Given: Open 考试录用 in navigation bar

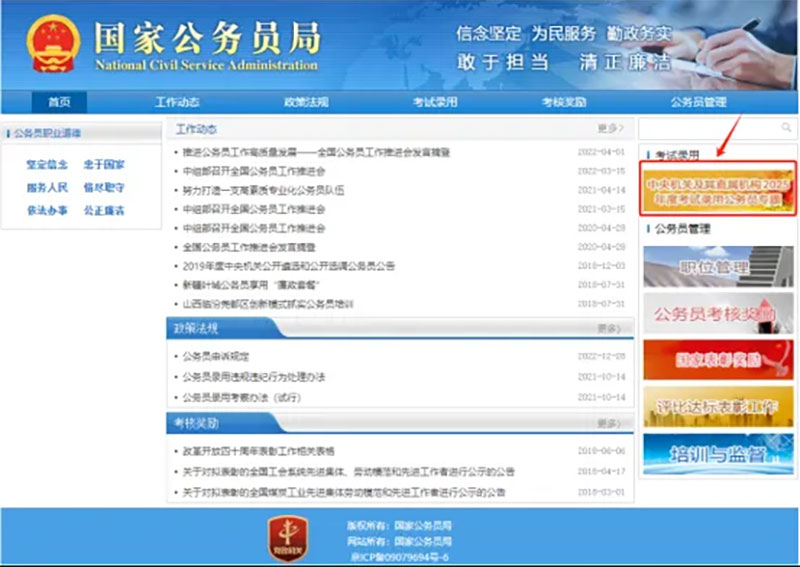Looking at the screenshot, I should click(x=435, y=102).
